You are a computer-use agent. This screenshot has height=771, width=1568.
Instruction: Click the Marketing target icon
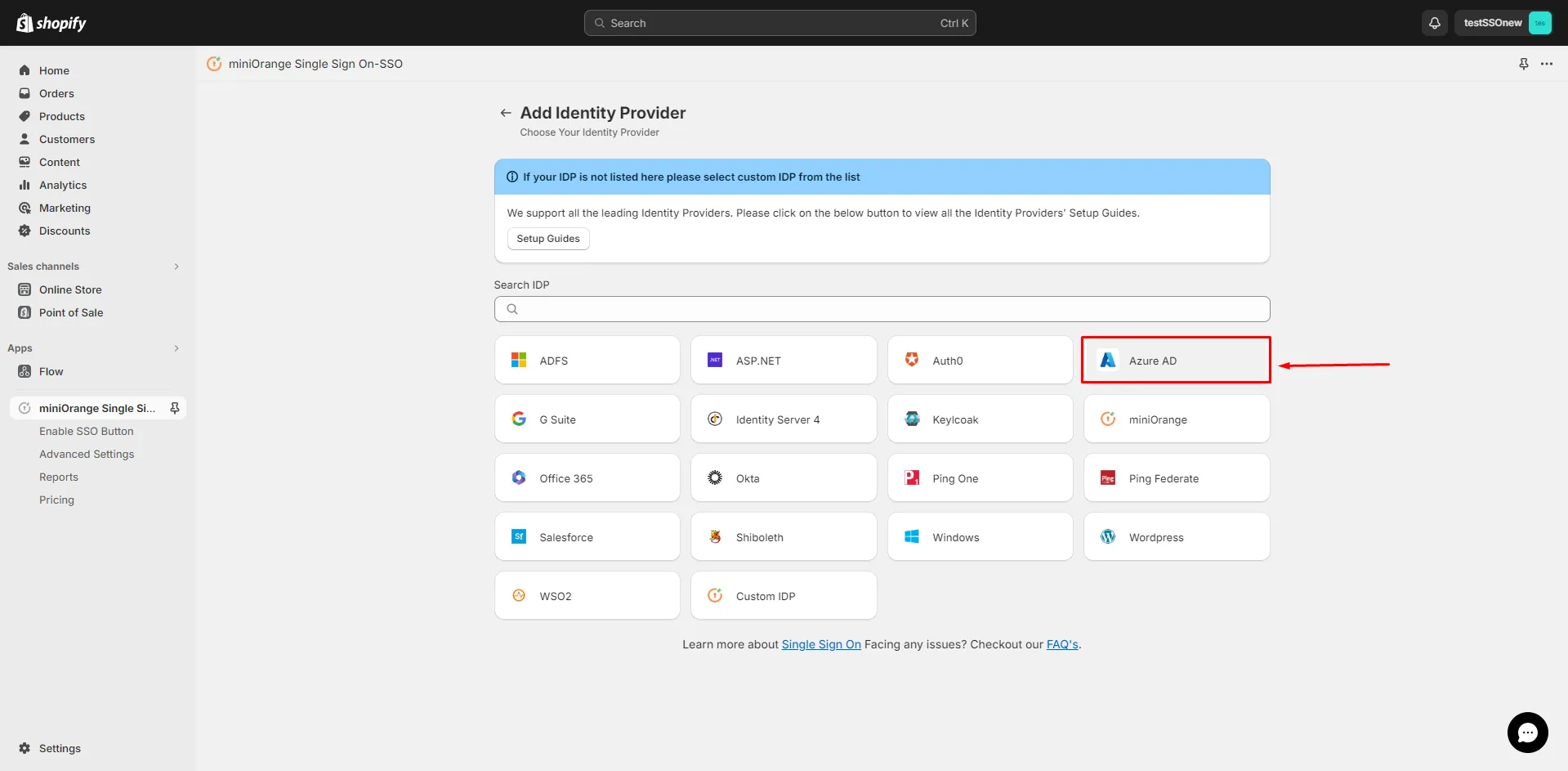(x=25, y=208)
